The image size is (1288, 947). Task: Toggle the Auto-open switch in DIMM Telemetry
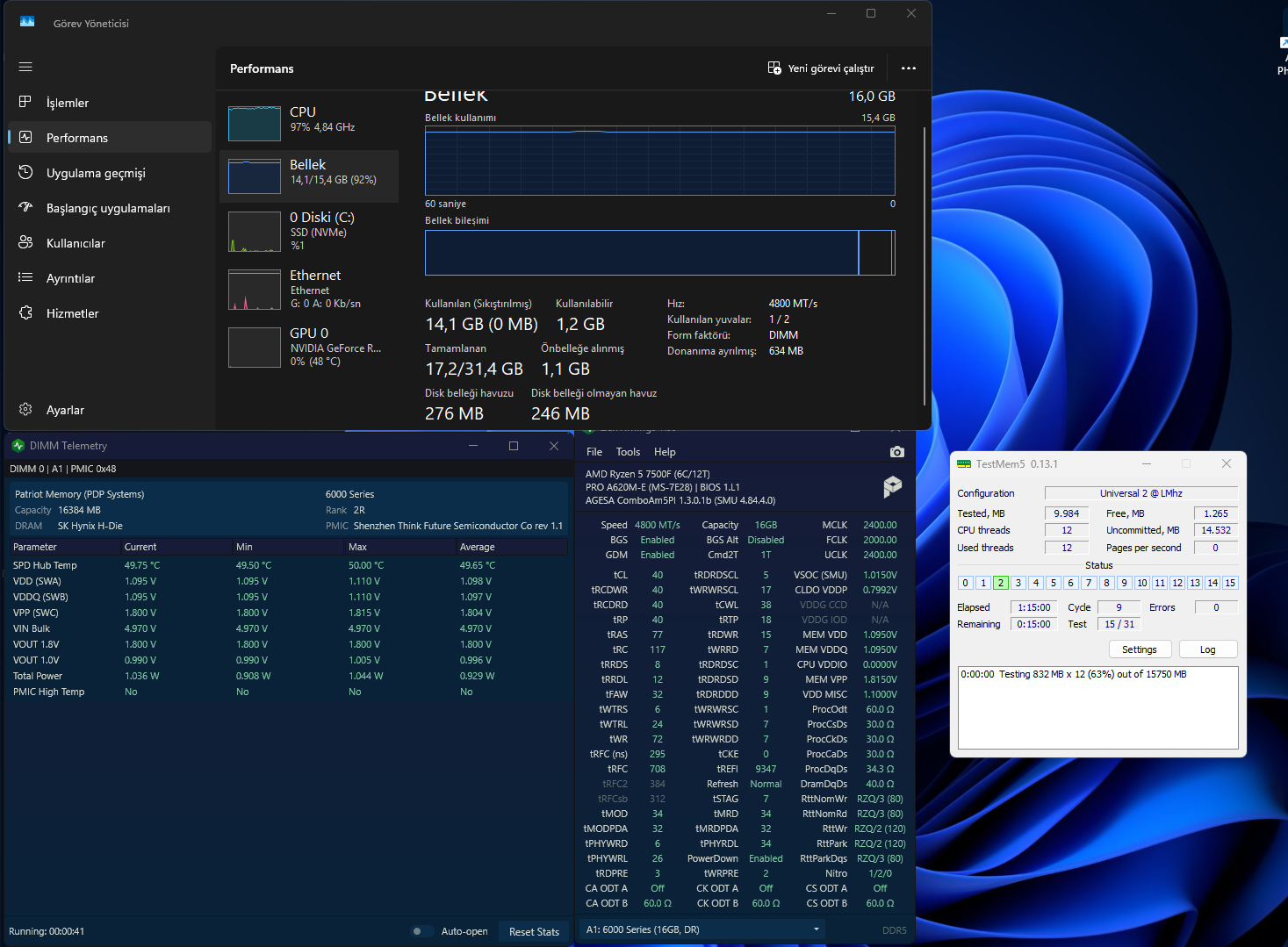(x=421, y=931)
